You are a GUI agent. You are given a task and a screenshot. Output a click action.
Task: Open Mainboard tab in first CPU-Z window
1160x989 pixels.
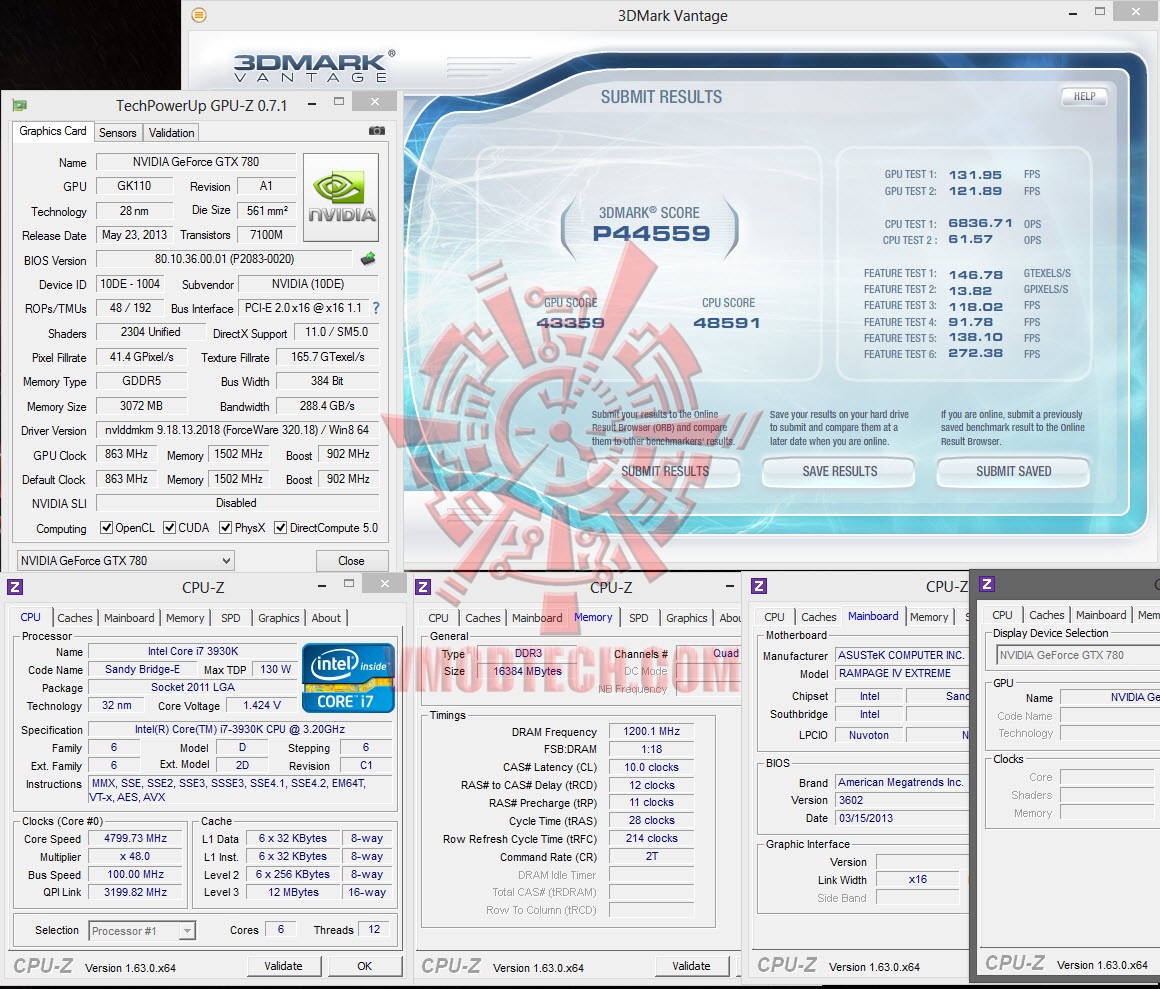point(129,618)
